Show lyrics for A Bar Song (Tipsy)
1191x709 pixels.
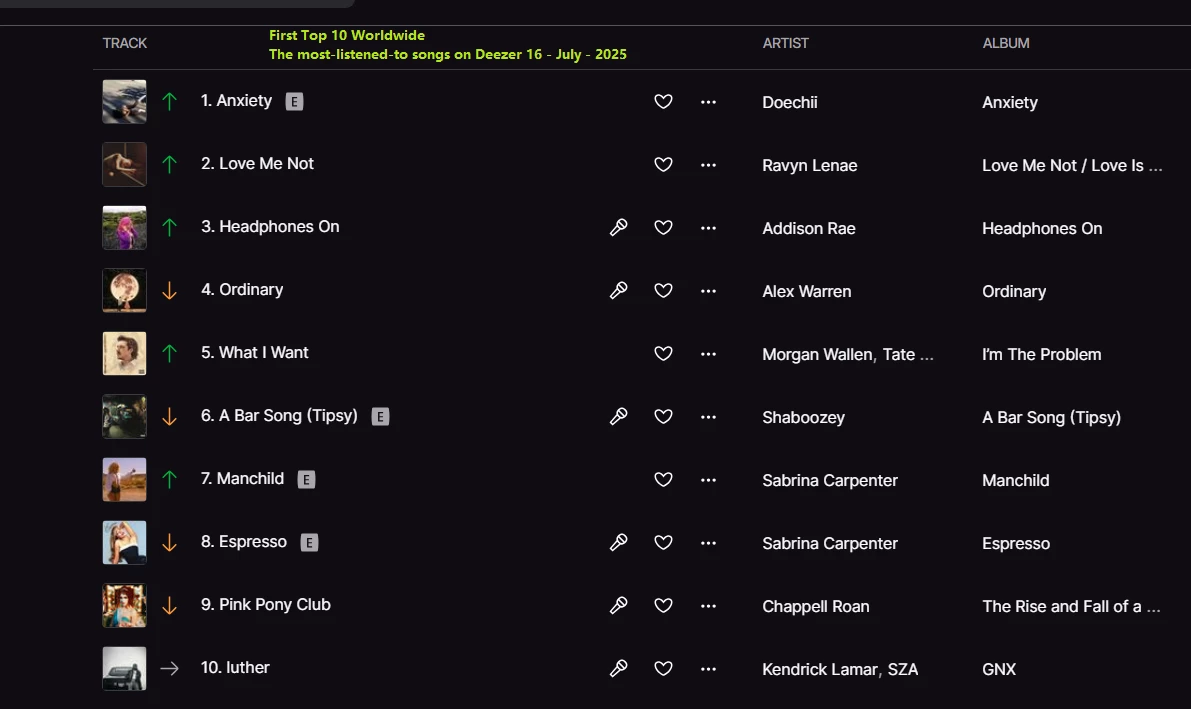[x=619, y=416]
